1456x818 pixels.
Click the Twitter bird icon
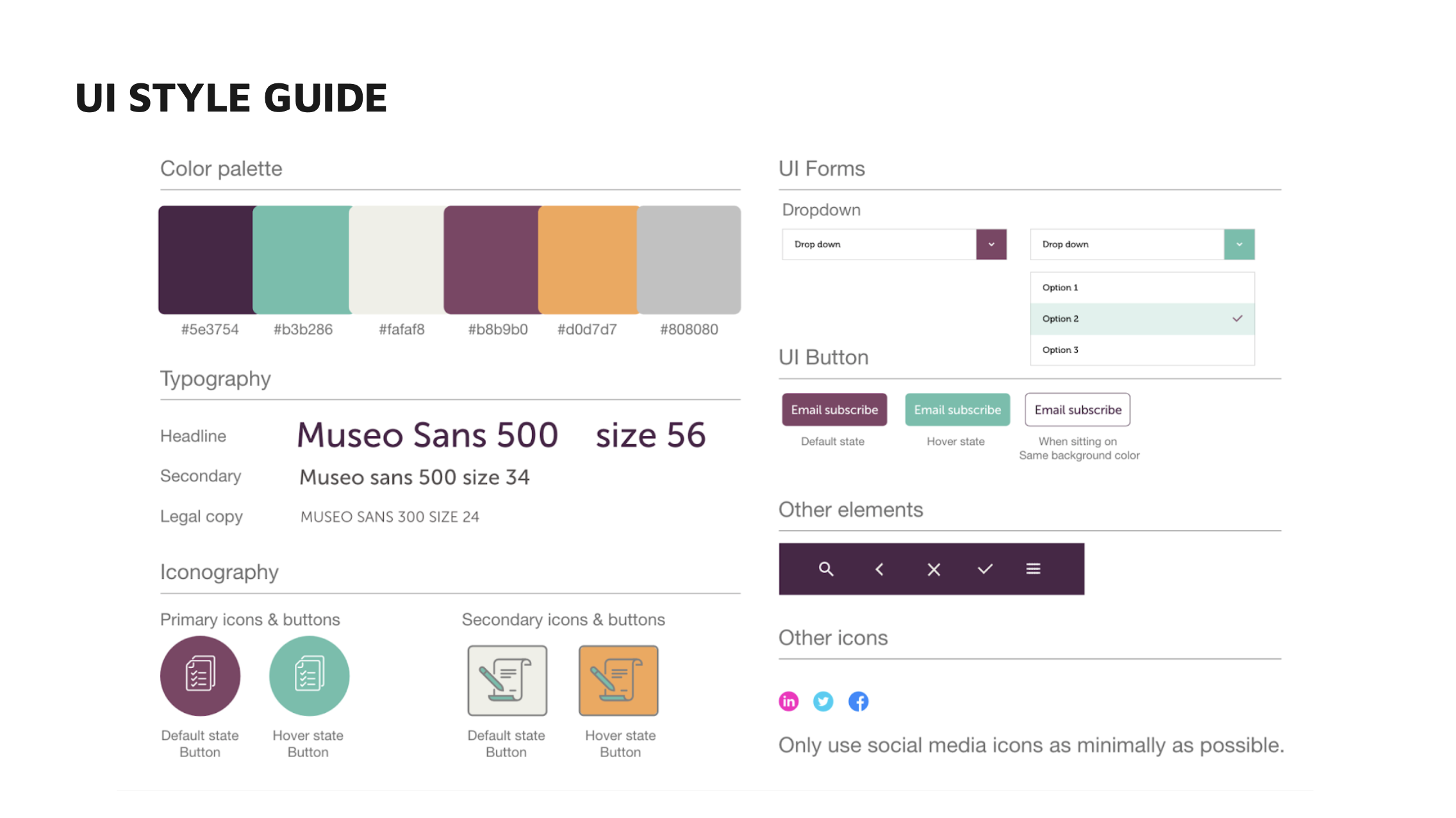point(823,701)
